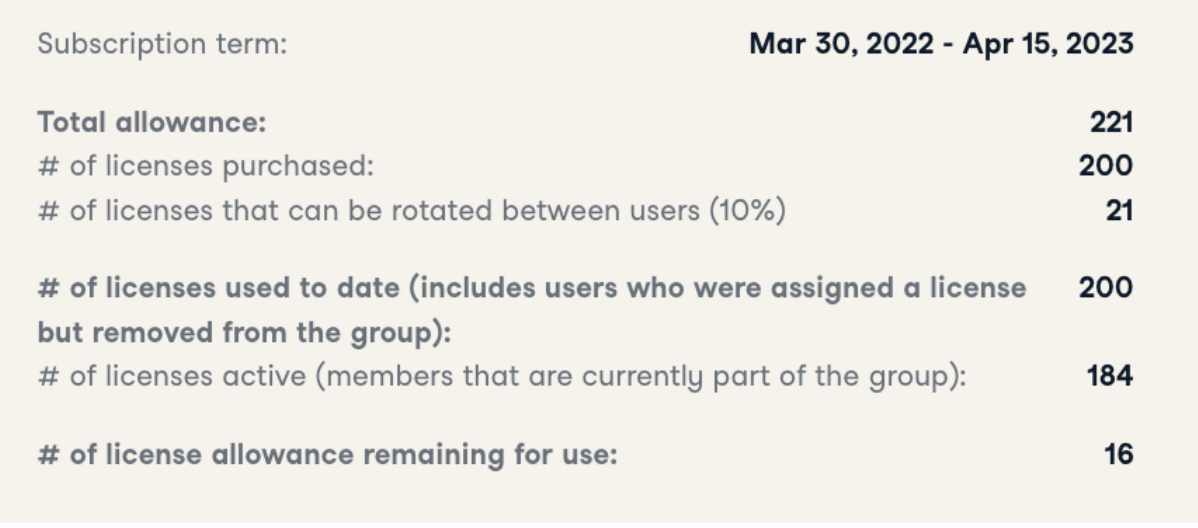The image size is (1198, 528).
Task: Select the total allowance value 221
Action: [x=1111, y=123]
